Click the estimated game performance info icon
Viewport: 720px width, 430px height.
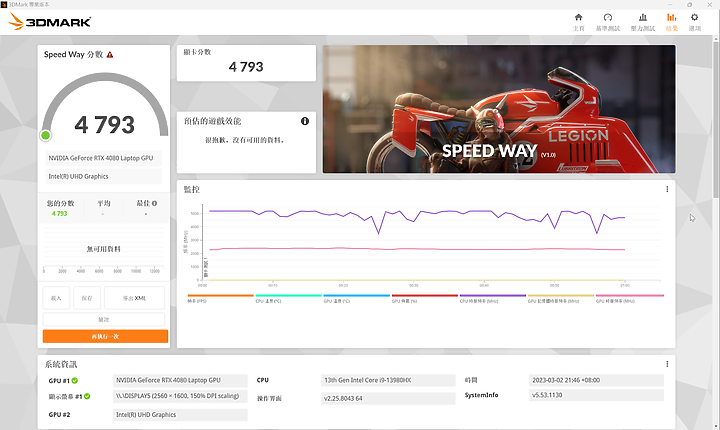305,121
